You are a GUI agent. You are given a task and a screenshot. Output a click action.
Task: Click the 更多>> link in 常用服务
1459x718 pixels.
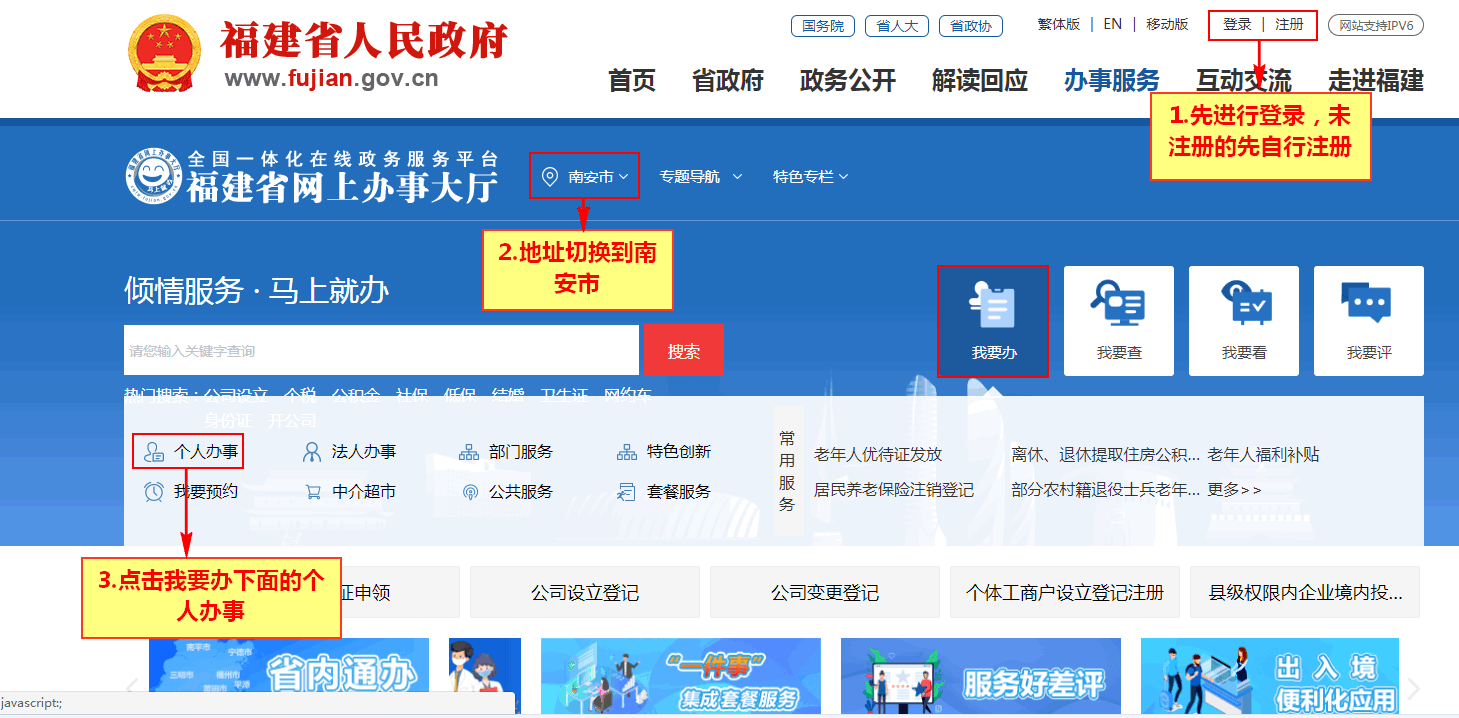(1234, 490)
